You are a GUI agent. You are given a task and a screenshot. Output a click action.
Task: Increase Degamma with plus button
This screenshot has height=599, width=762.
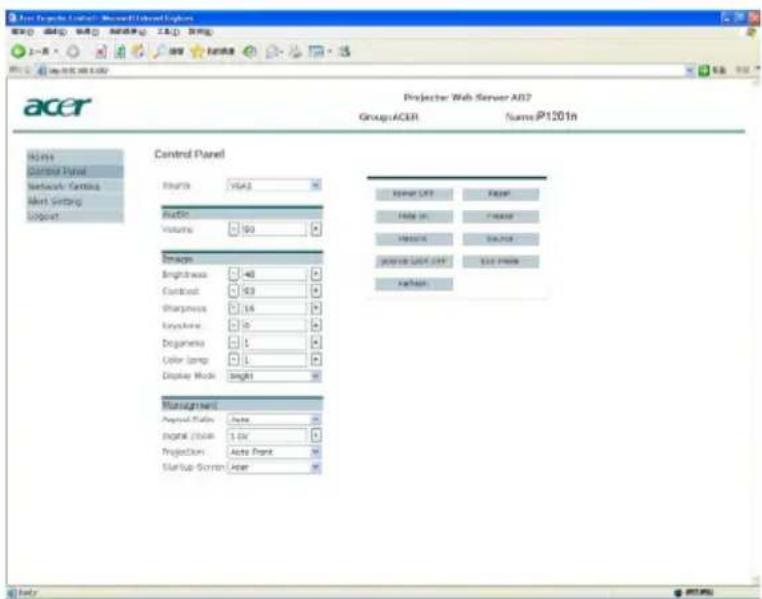(x=316, y=343)
